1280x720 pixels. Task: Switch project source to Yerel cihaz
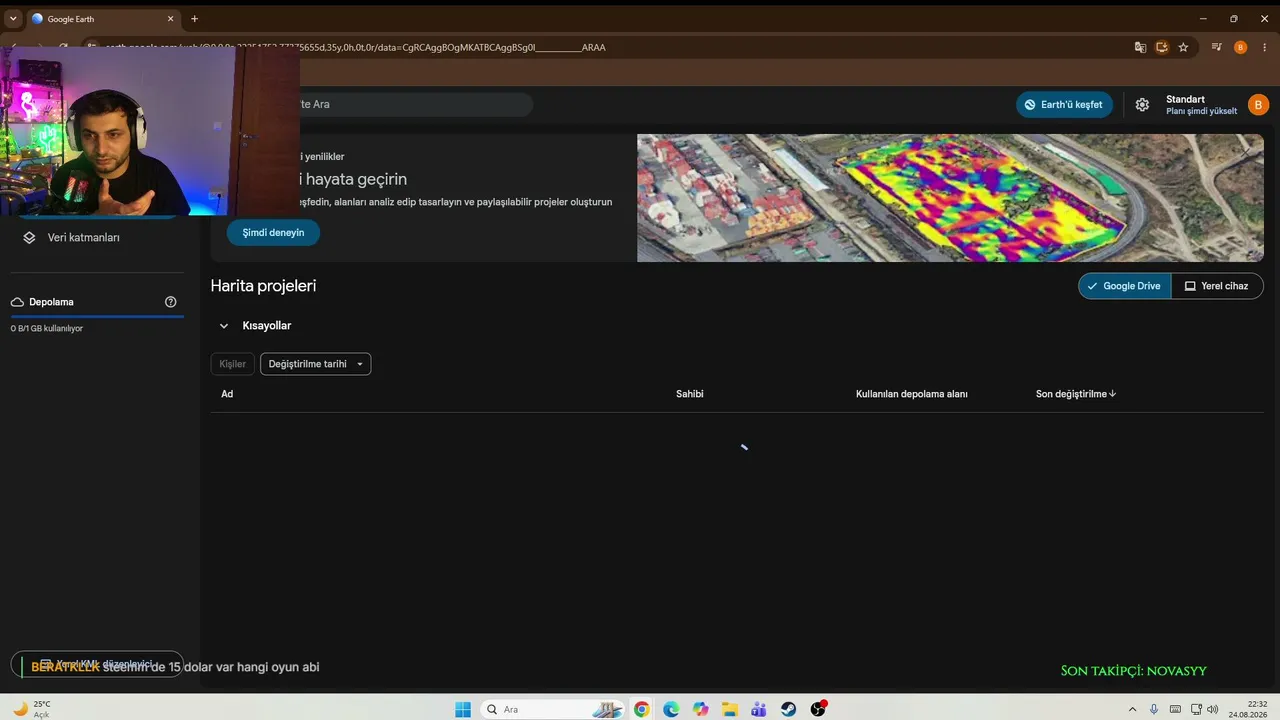tap(1217, 286)
